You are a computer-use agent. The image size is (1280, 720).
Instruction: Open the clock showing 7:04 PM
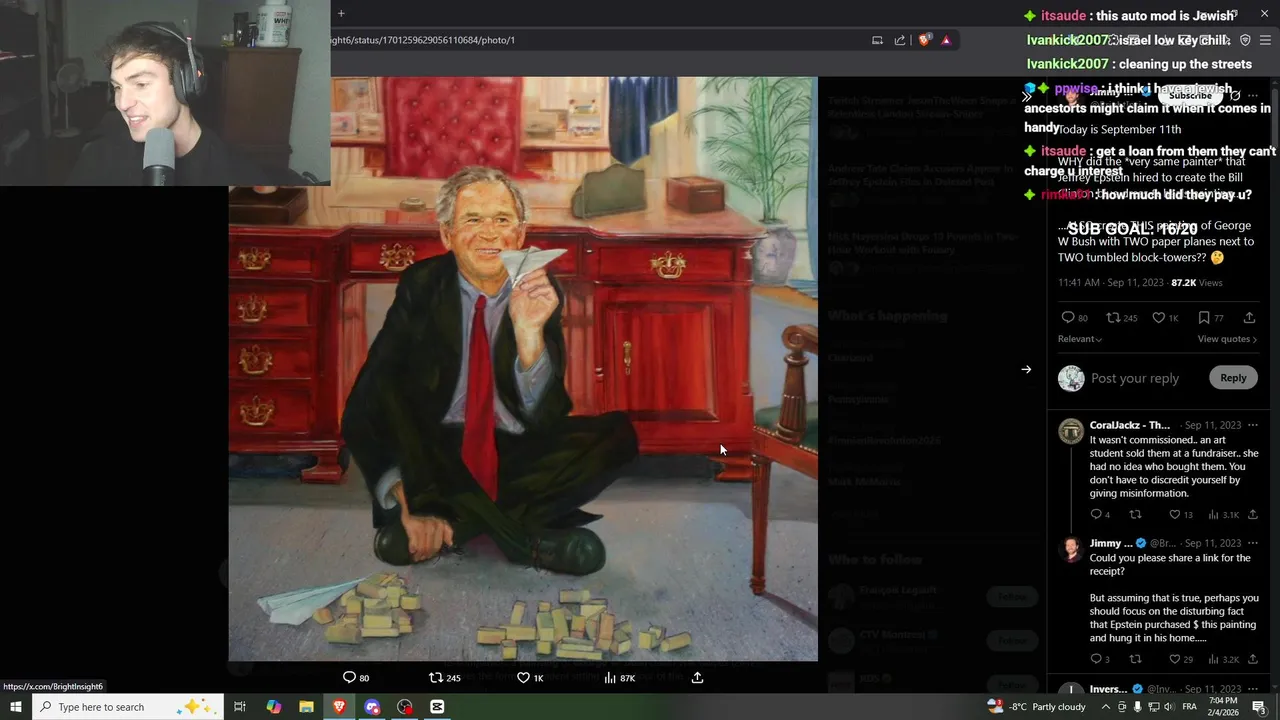1223,707
